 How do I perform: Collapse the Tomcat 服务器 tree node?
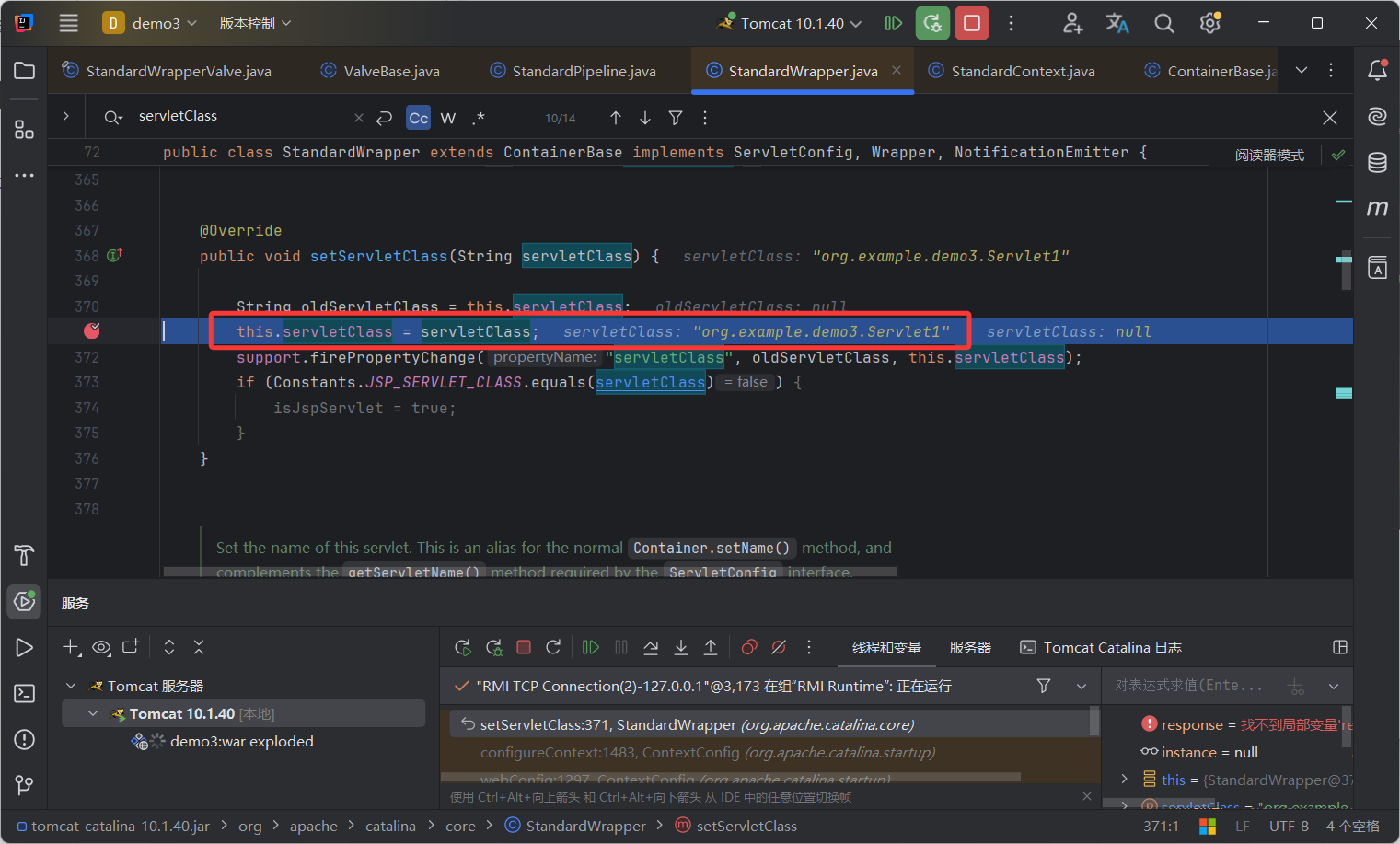tap(71, 686)
